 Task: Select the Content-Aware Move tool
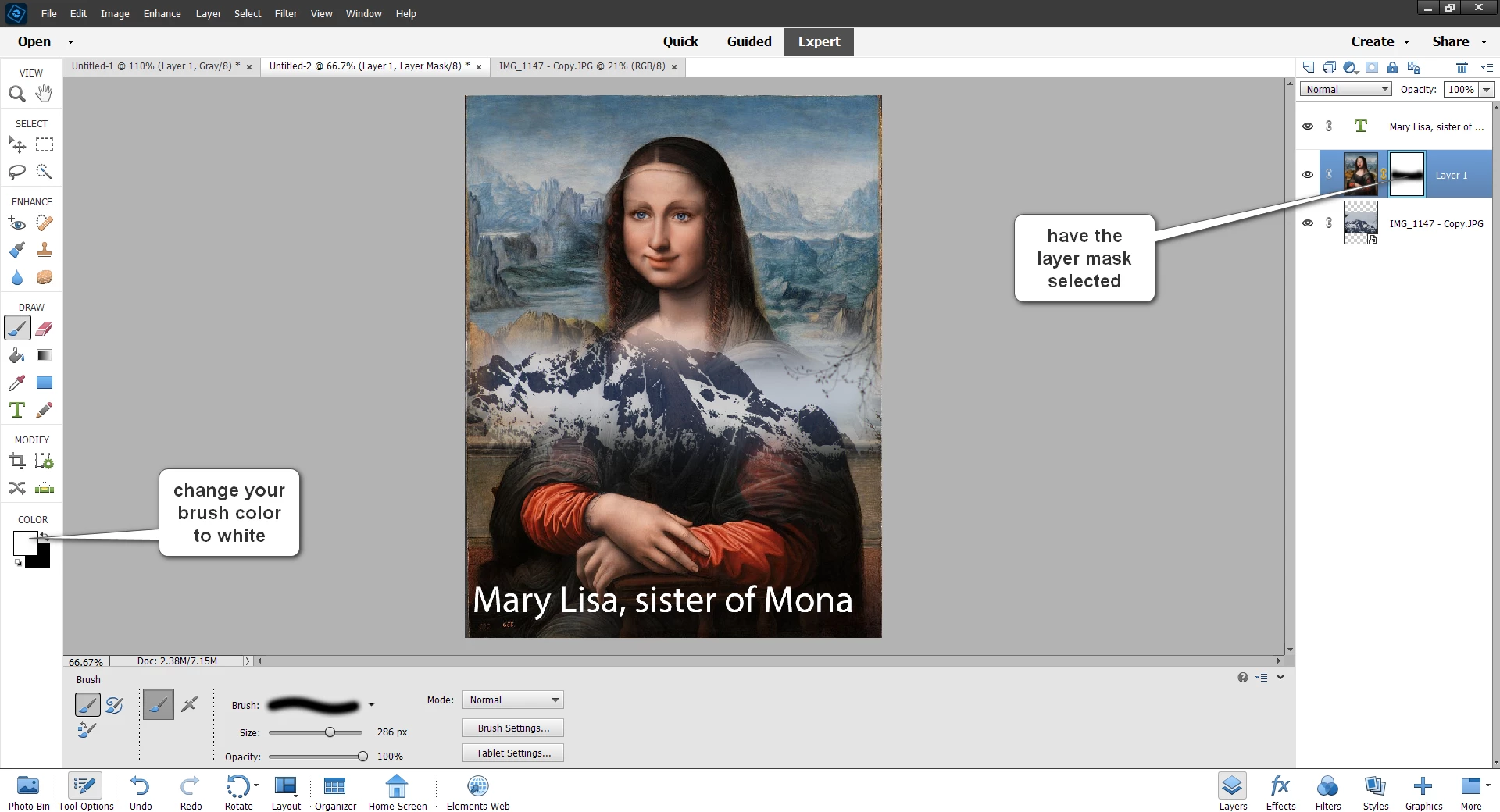tap(17, 488)
